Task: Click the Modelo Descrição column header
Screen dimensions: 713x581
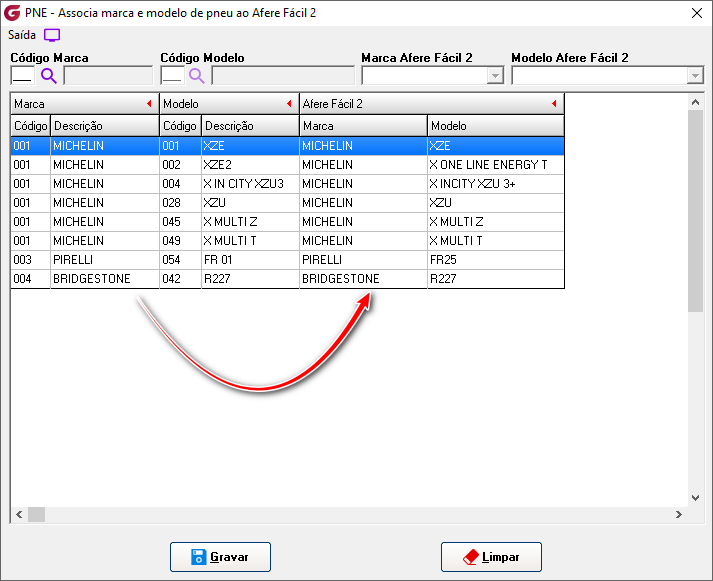Action: coord(250,125)
